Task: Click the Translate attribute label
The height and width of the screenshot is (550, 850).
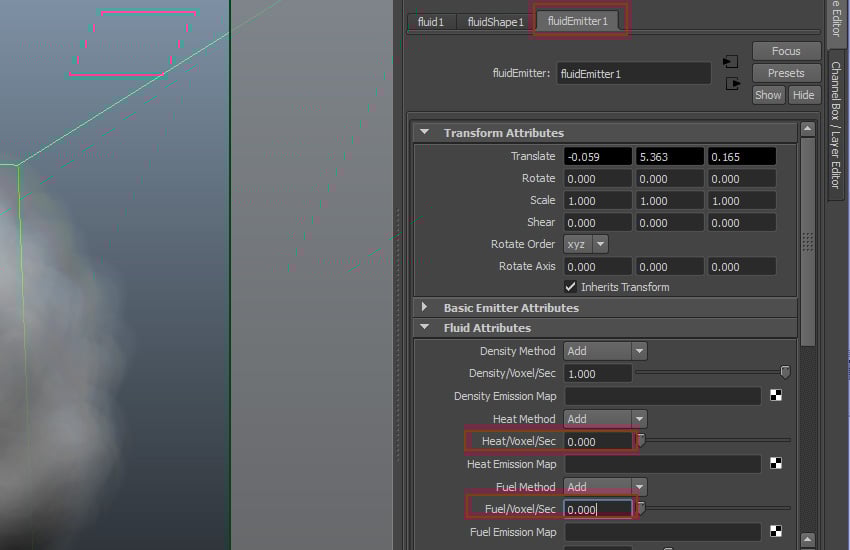Action: tap(533, 156)
